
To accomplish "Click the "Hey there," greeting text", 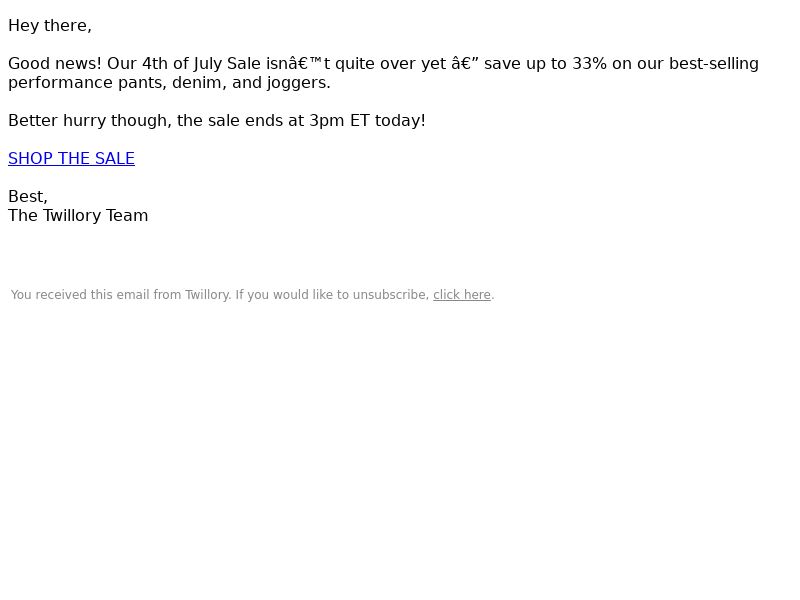I will (50, 26).
